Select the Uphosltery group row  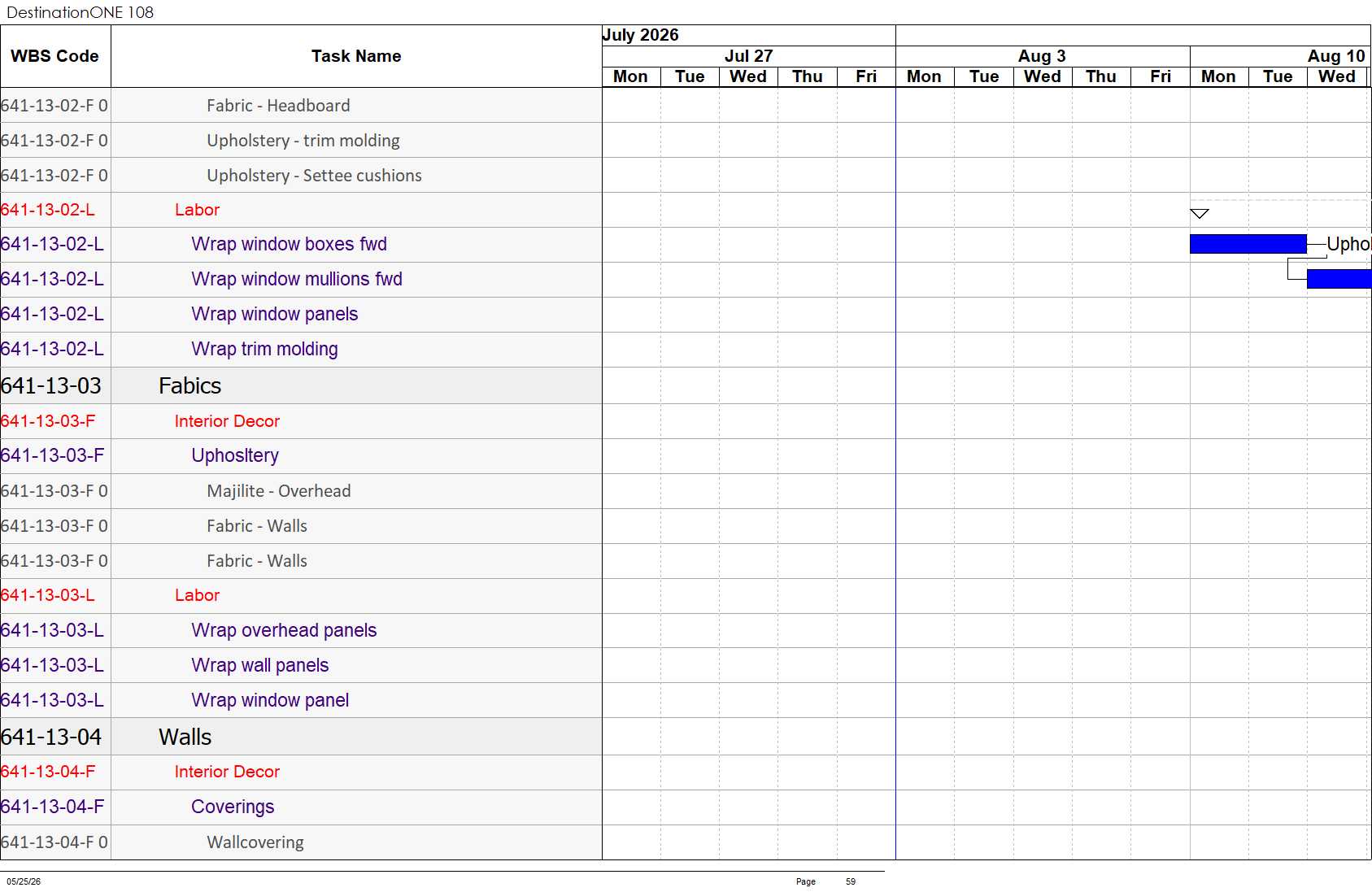pyautogui.click(x=301, y=455)
